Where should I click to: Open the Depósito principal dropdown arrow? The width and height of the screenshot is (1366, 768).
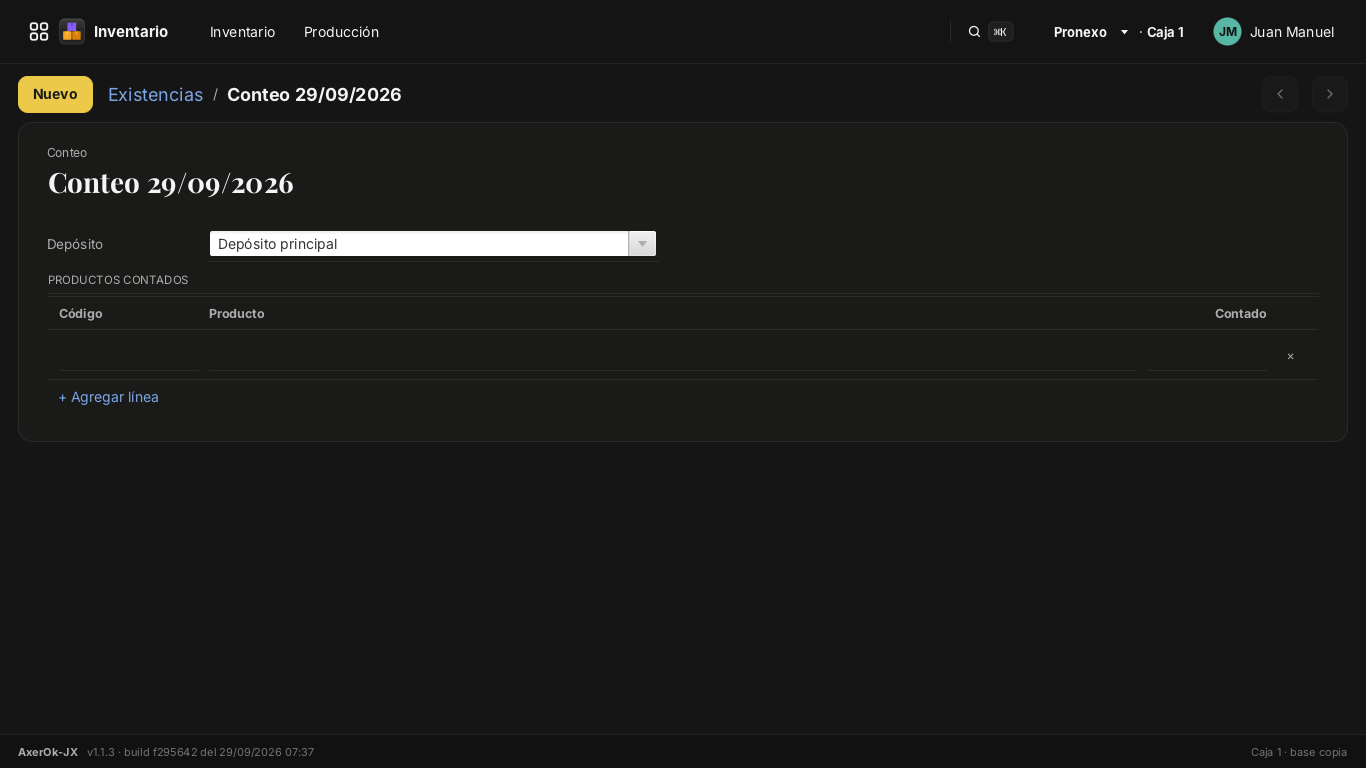click(x=642, y=244)
